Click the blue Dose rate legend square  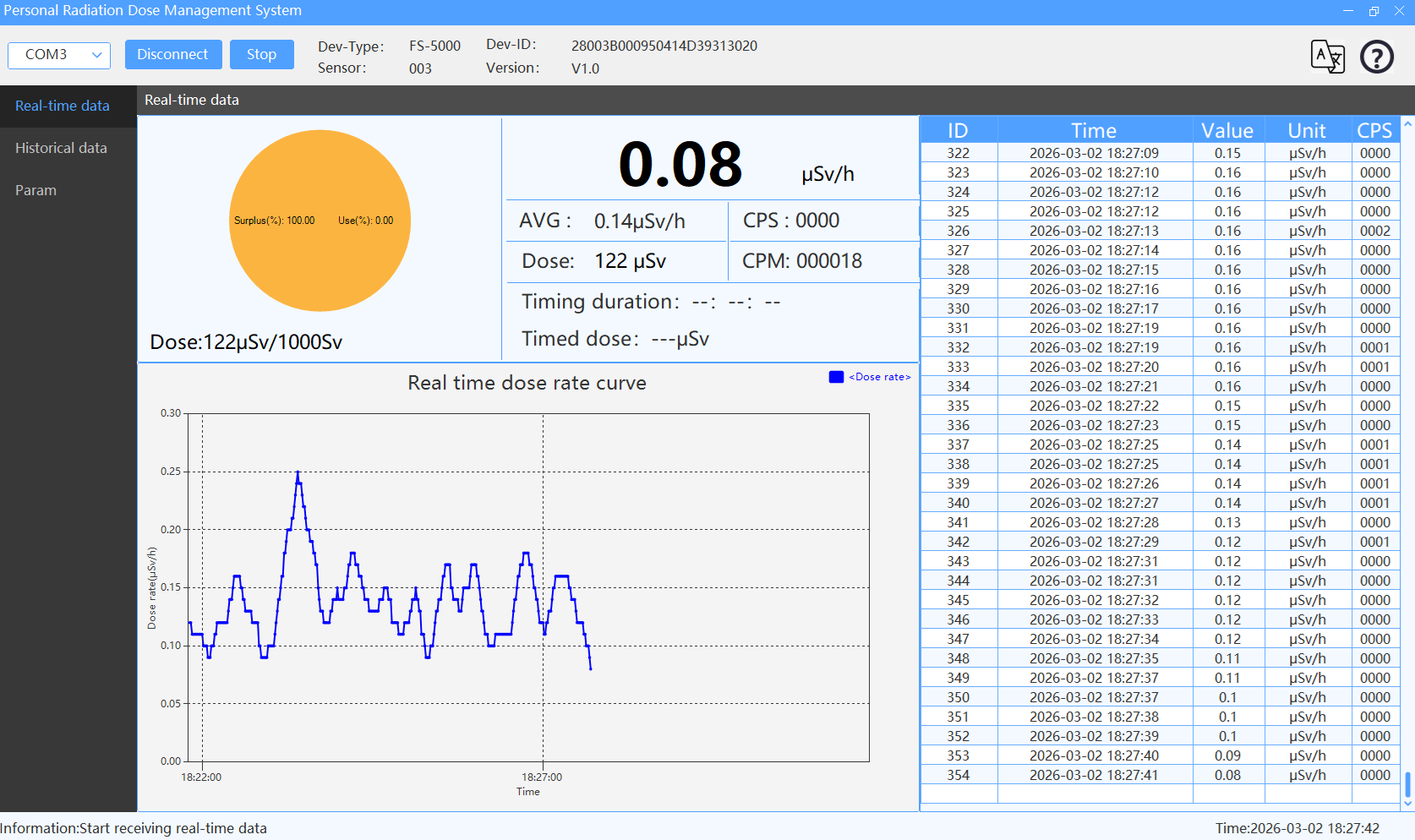tap(836, 377)
